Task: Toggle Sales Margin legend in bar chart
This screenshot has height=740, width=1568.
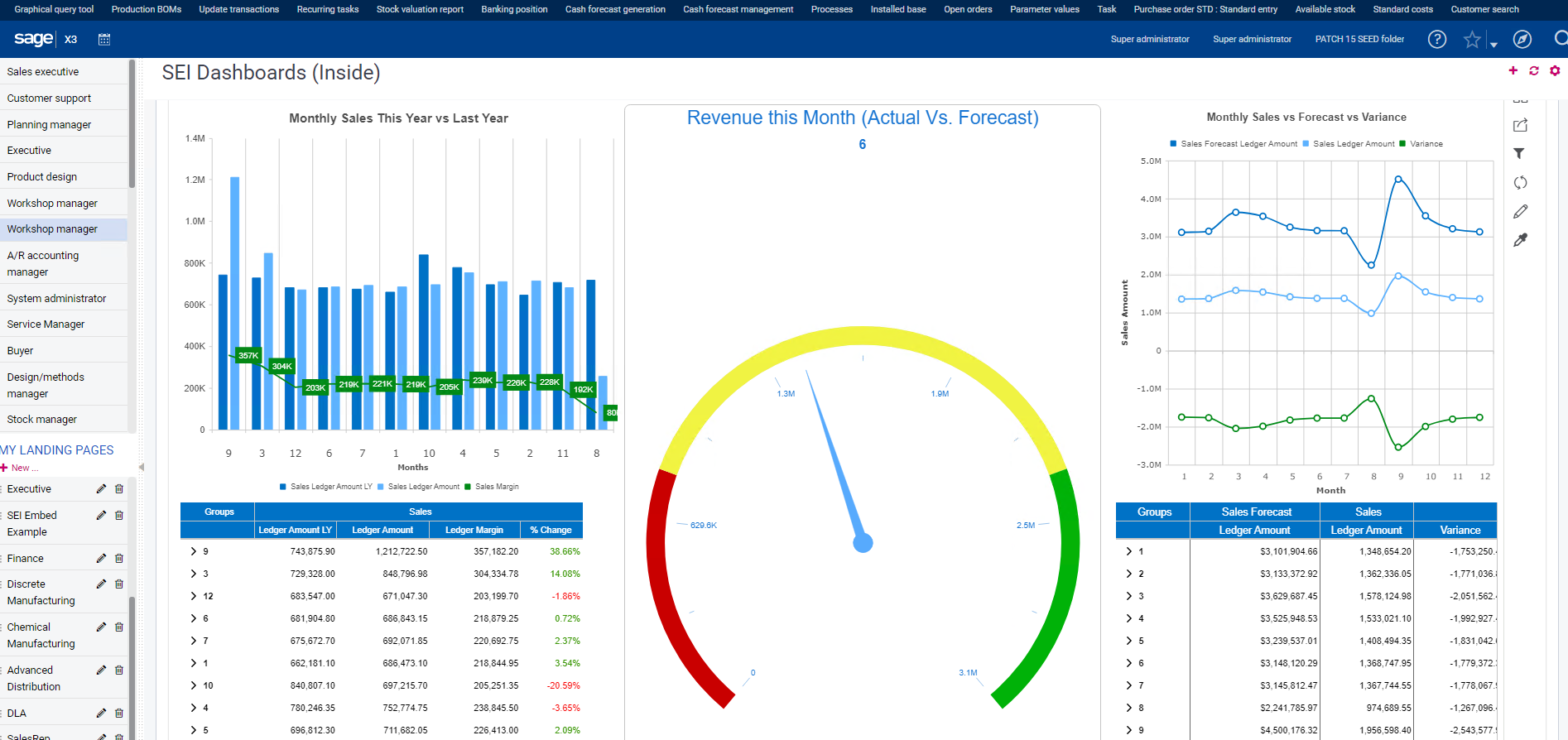Action: (x=496, y=487)
